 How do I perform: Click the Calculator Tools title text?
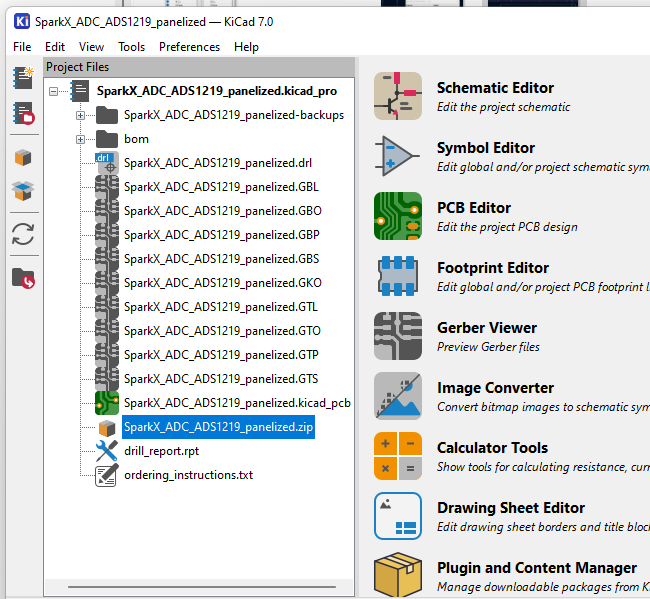tap(492, 448)
